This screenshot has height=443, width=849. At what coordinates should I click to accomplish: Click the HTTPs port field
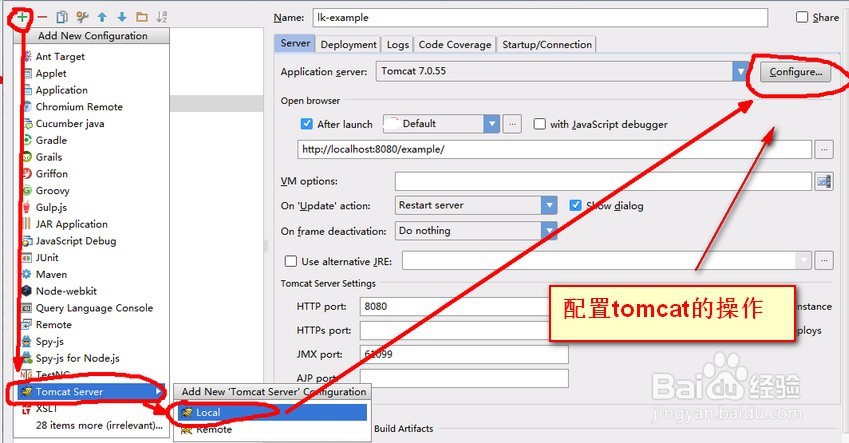(455, 330)
